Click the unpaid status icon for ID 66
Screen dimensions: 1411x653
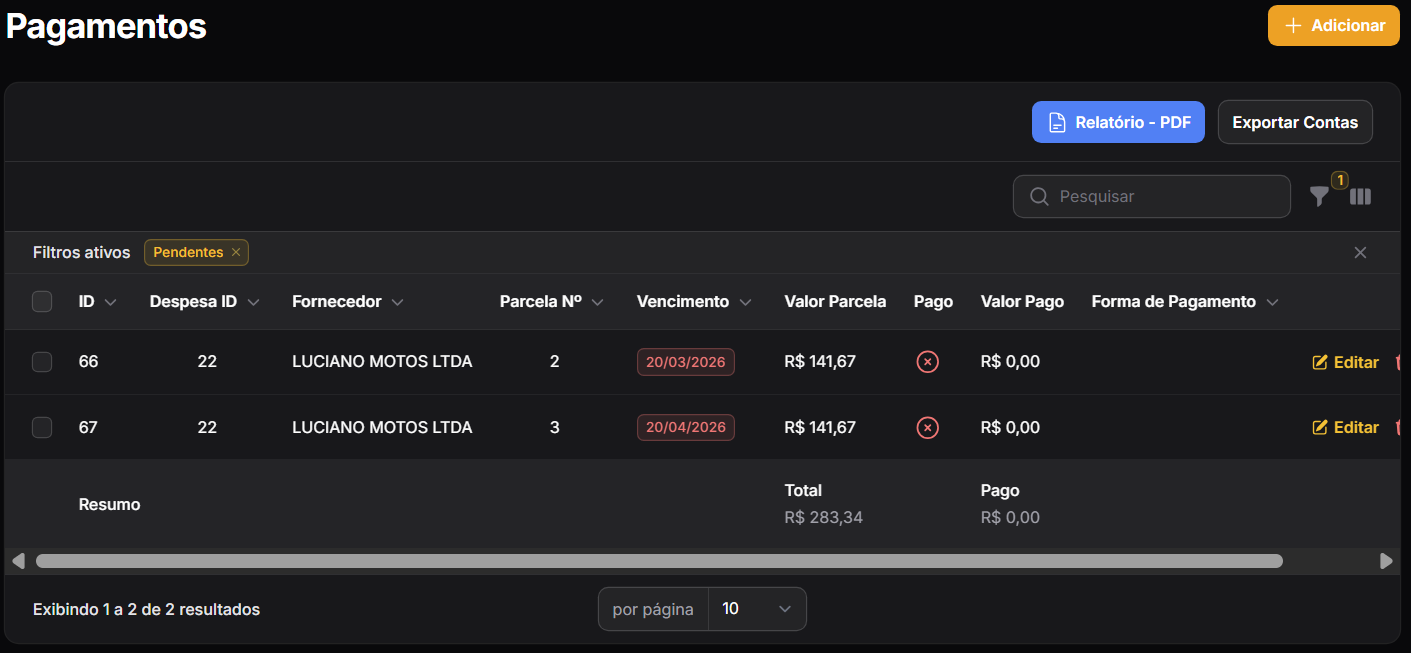click(928, 362)
